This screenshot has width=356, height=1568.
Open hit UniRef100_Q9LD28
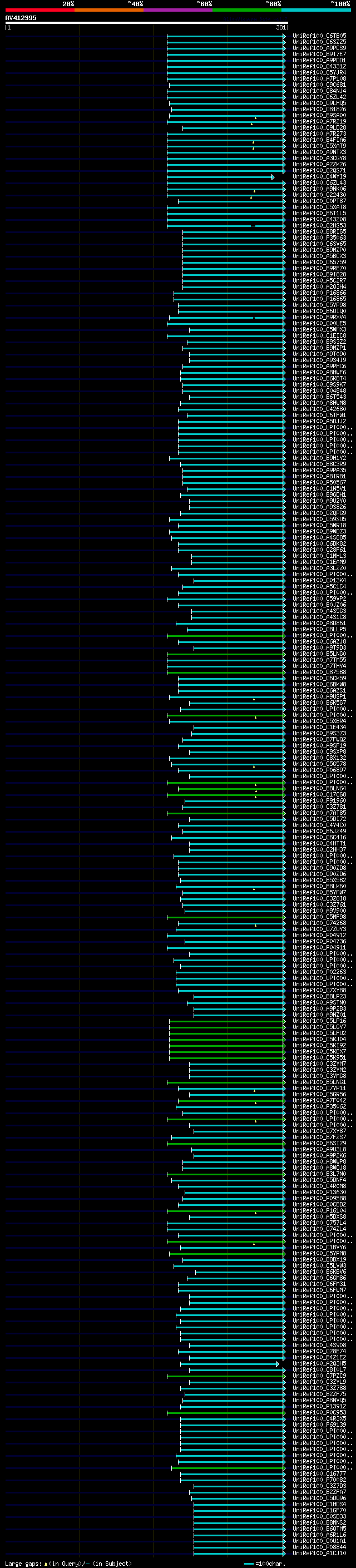pyautogui.click(x=319, y=128)
